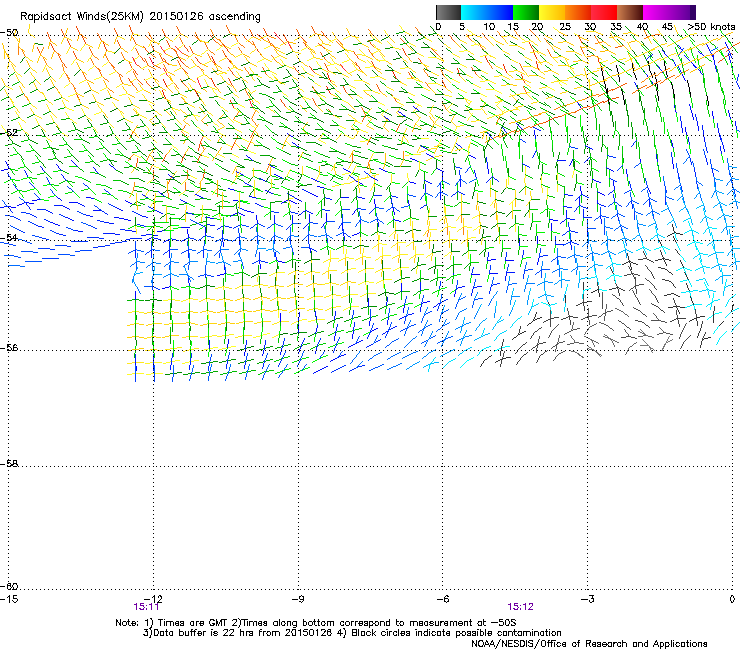Click the -52 latitude axis label
The height and width of the screenshot is (650, 740).
point(9,133)
